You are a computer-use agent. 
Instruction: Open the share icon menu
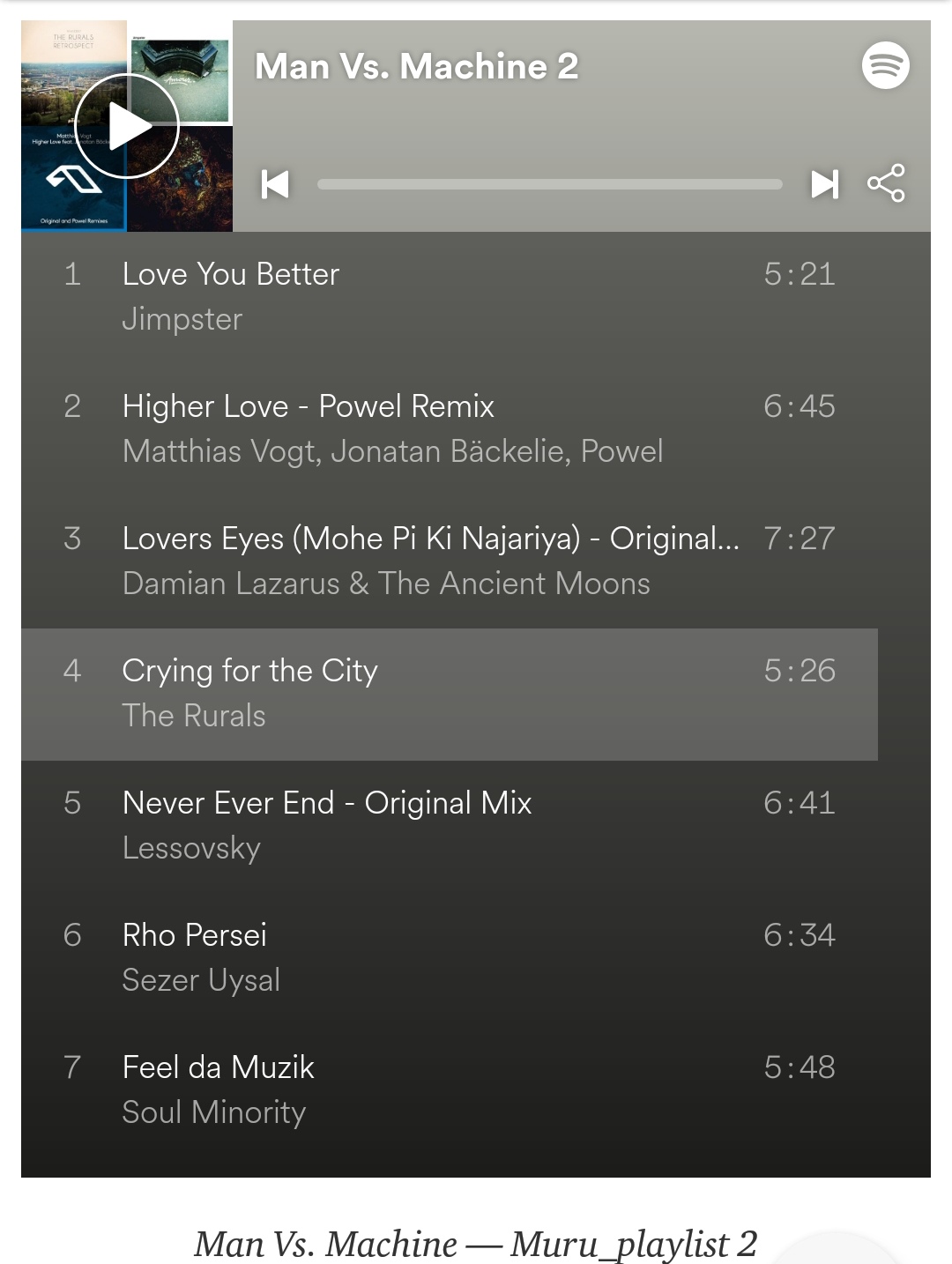(886, 183)
